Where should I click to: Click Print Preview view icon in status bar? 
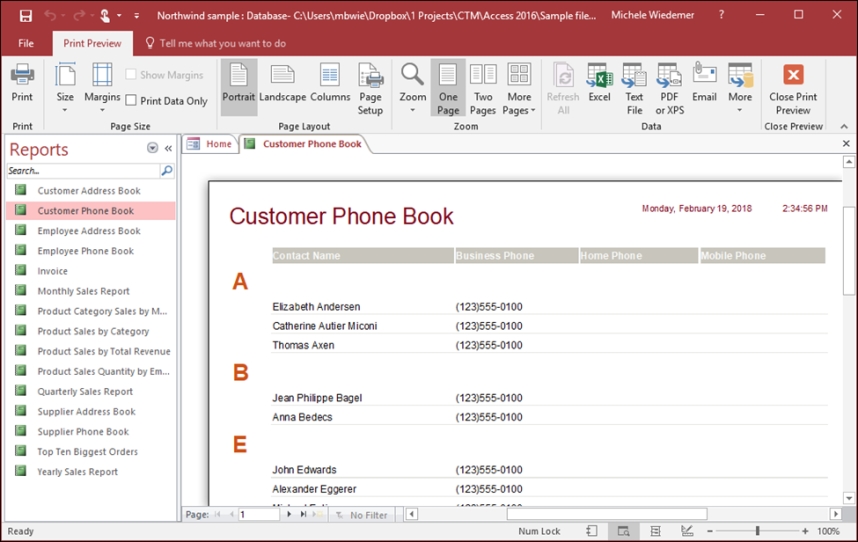(623, 531)
